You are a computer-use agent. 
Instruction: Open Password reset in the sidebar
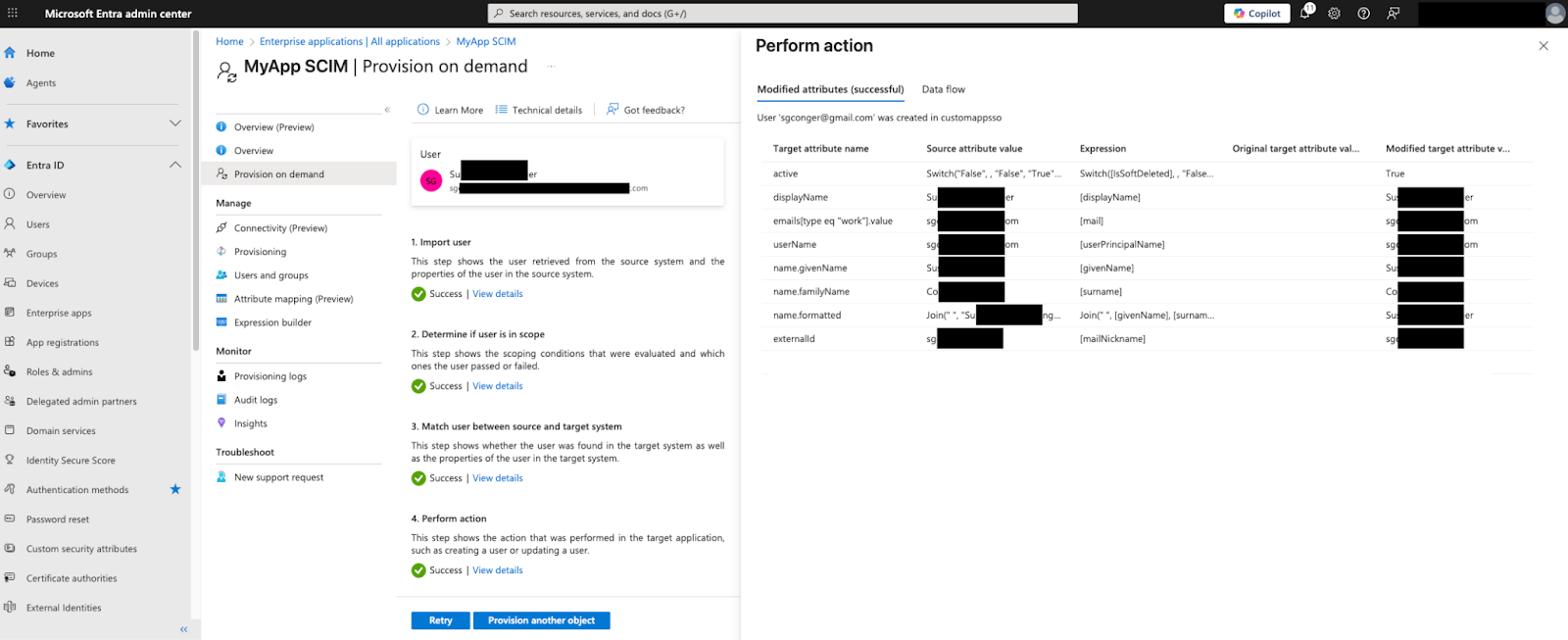coord(58,519)
